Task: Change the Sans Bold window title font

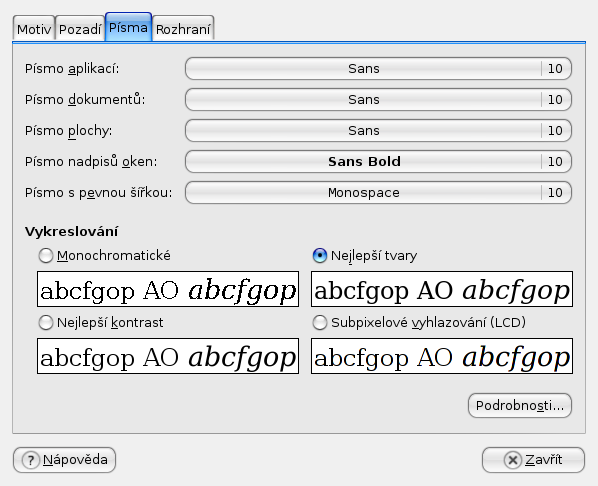Action: pyautogui.click(x=378, y=161)
